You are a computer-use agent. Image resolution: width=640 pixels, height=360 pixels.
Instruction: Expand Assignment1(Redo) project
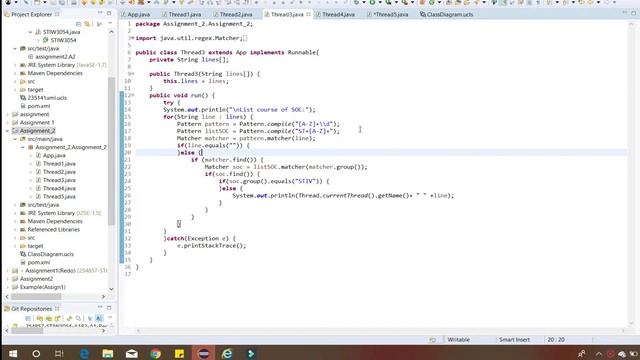tap(7, 271)
